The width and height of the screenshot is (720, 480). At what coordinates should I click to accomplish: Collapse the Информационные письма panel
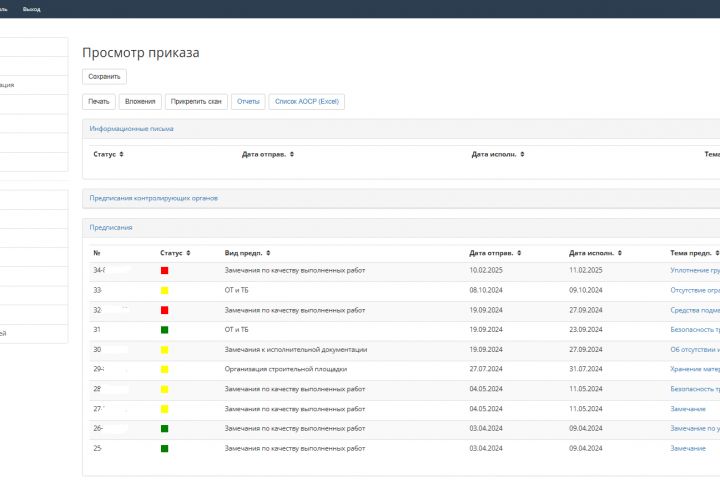point(131,129)
